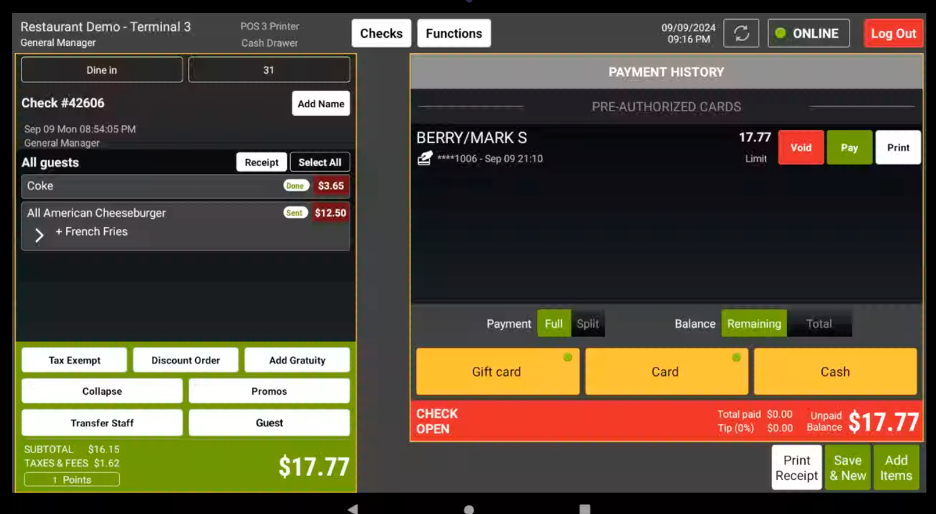Add a name to check #42606
The image size is (936, 514).
click(x=321, y=104)
